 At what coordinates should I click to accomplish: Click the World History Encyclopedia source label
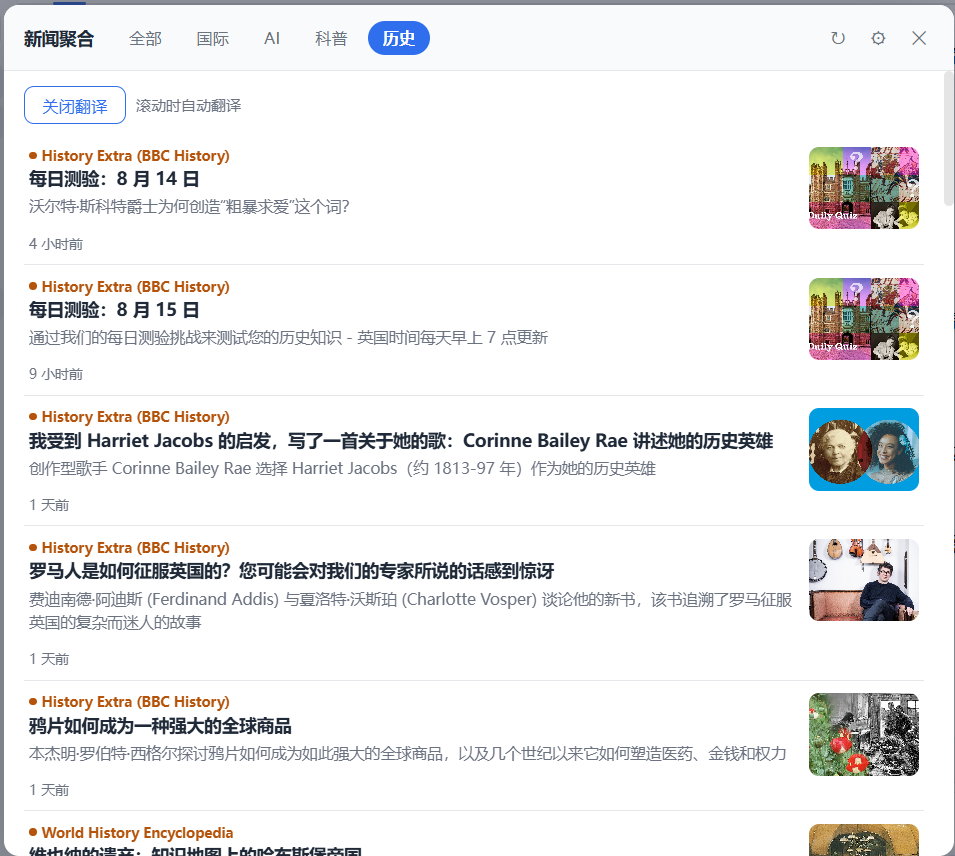pos(137,833)
